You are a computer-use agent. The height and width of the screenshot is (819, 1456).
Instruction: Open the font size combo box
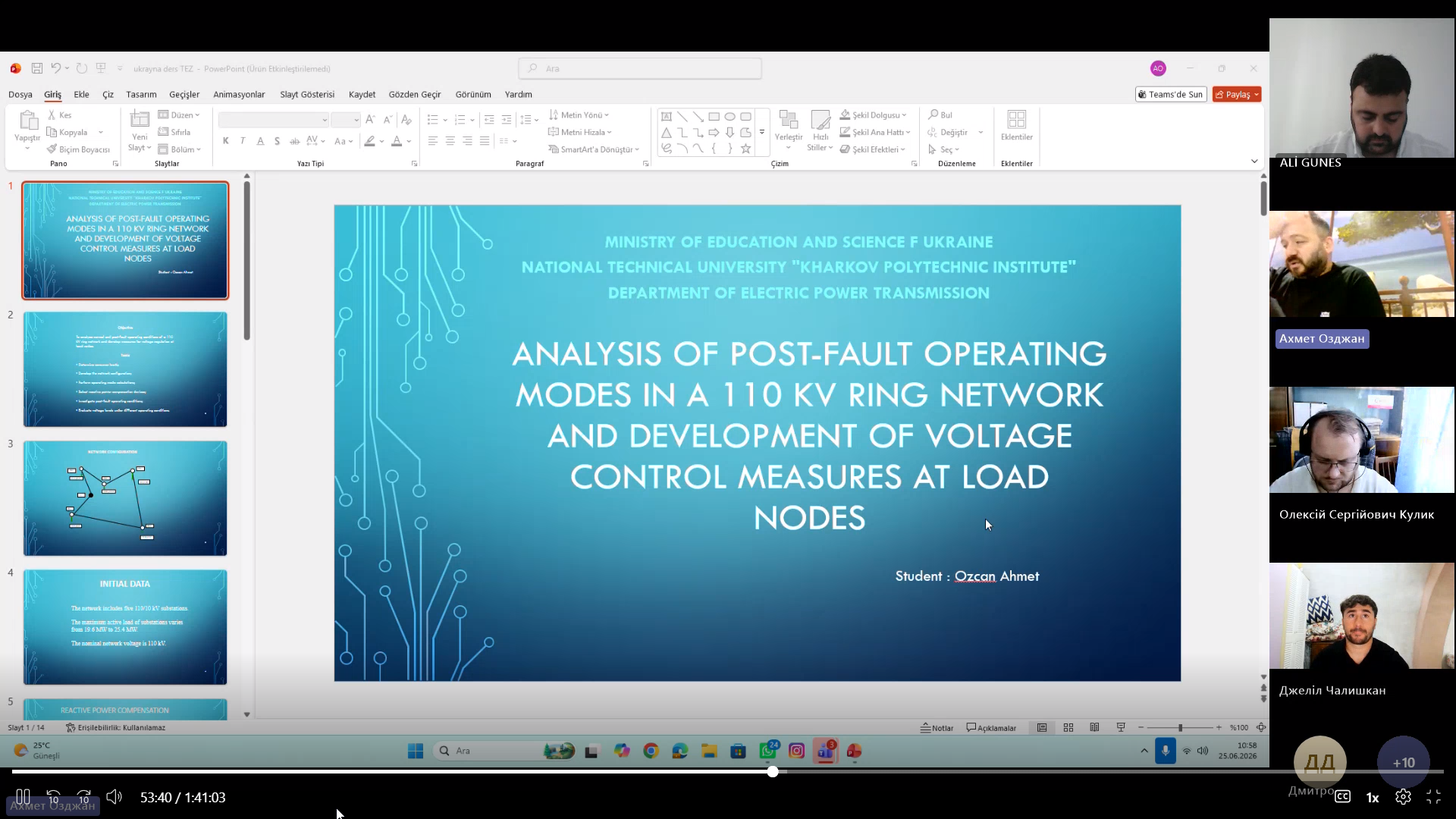click(345, 120)
